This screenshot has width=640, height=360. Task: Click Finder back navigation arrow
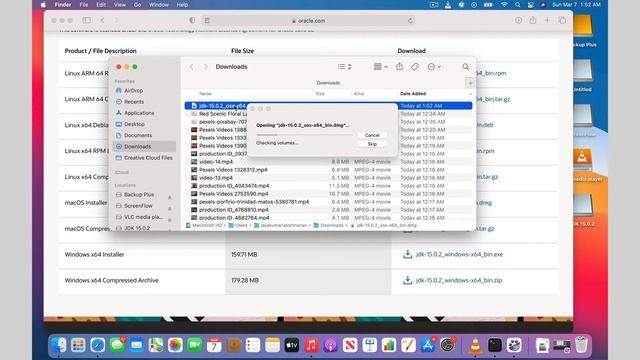[191, 67]
